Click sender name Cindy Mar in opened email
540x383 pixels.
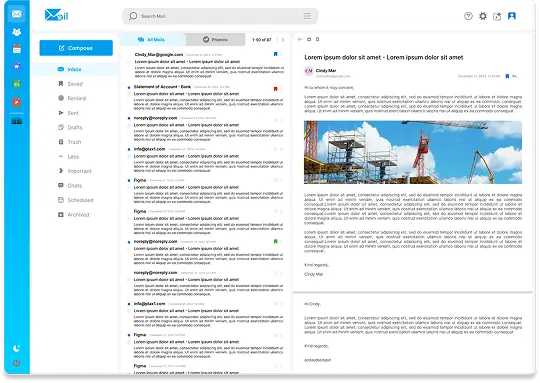click(326, 70)
